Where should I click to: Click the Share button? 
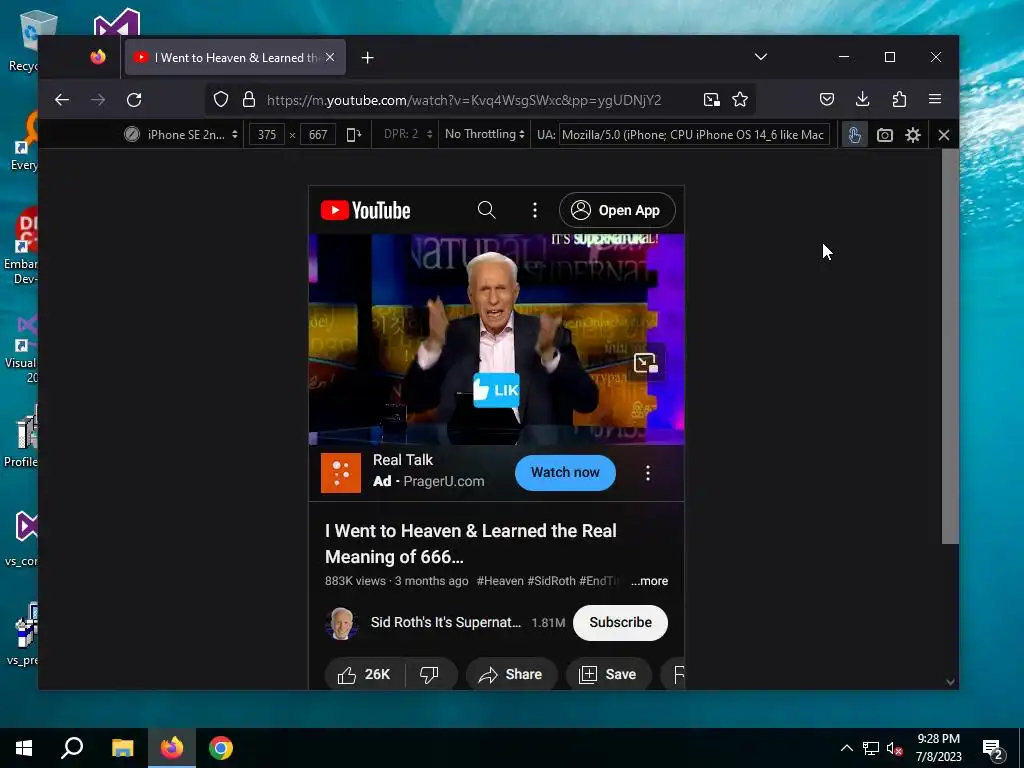click(511, 674)
